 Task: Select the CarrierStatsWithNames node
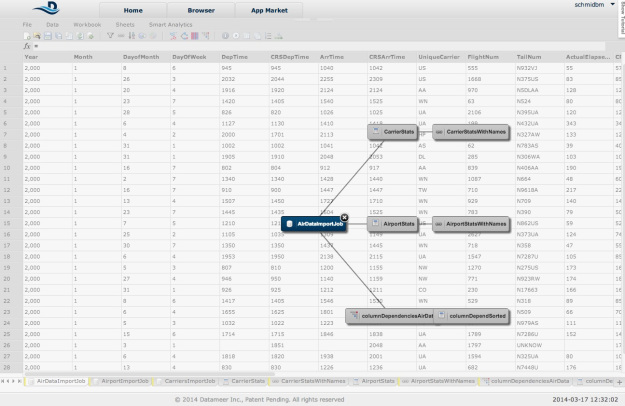(470, 131)
